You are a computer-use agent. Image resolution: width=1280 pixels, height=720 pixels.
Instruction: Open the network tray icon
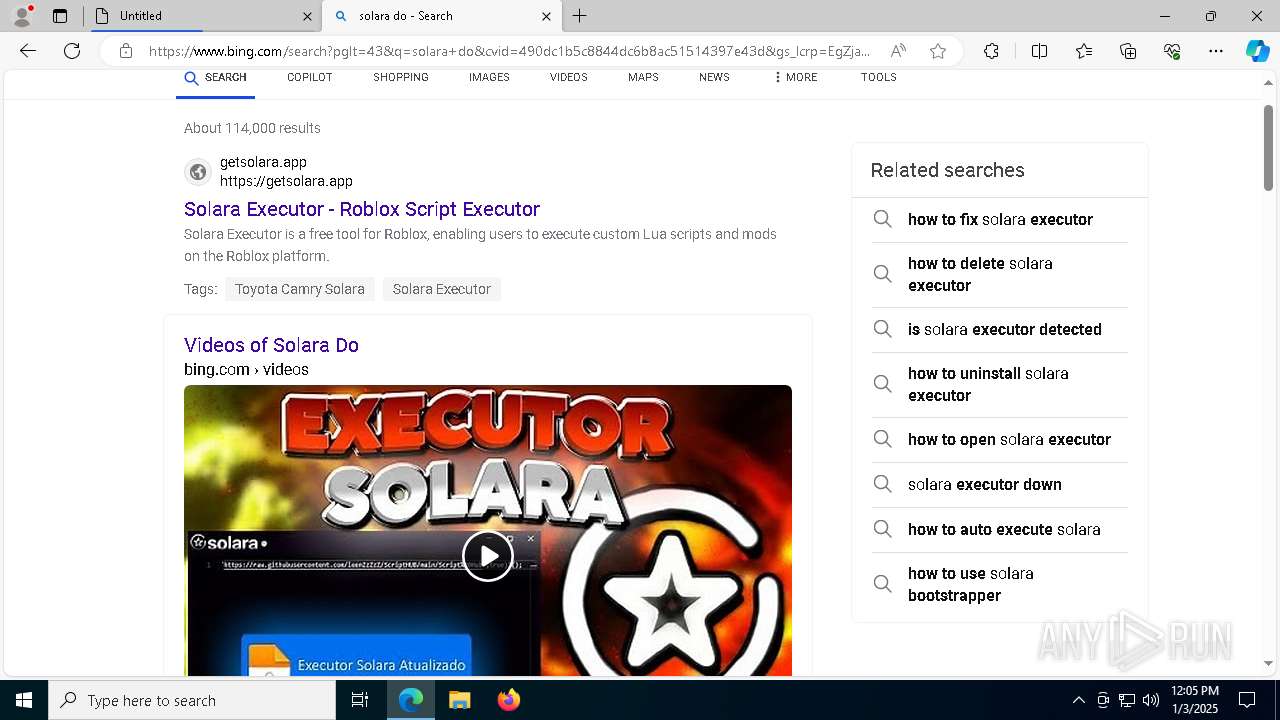pyautogui.click(x=1127, y=700)
